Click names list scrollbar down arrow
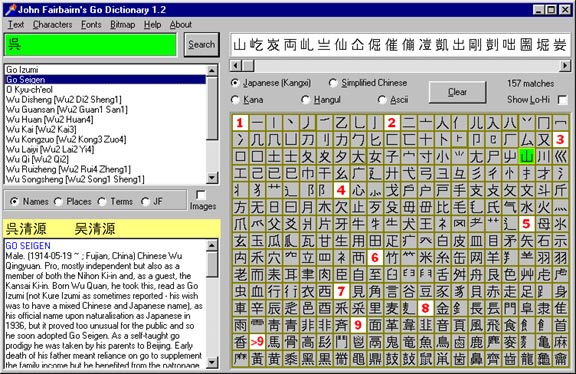Image resolution: width=576 pixels, height=374 pixels. (212, 178)
